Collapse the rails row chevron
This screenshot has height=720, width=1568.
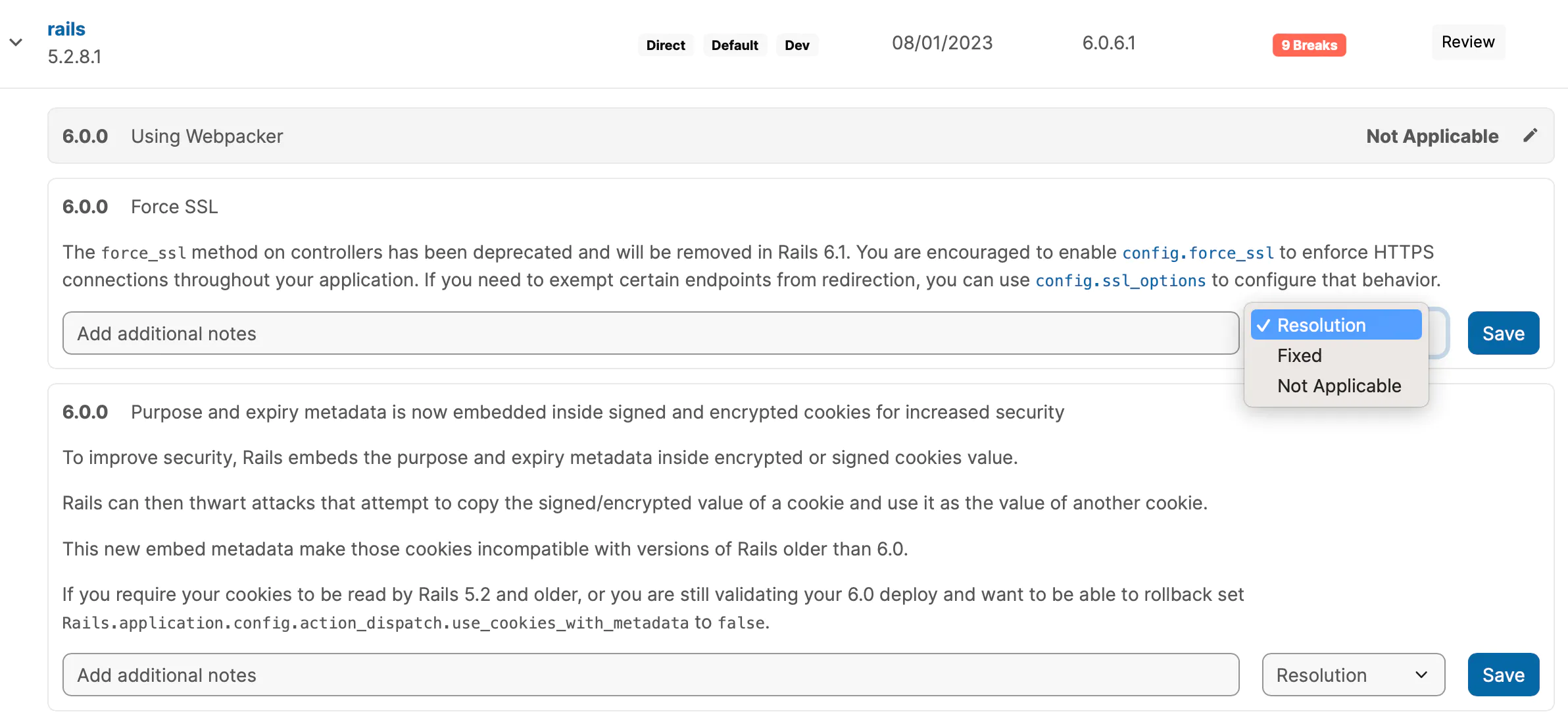click(16, 43)
